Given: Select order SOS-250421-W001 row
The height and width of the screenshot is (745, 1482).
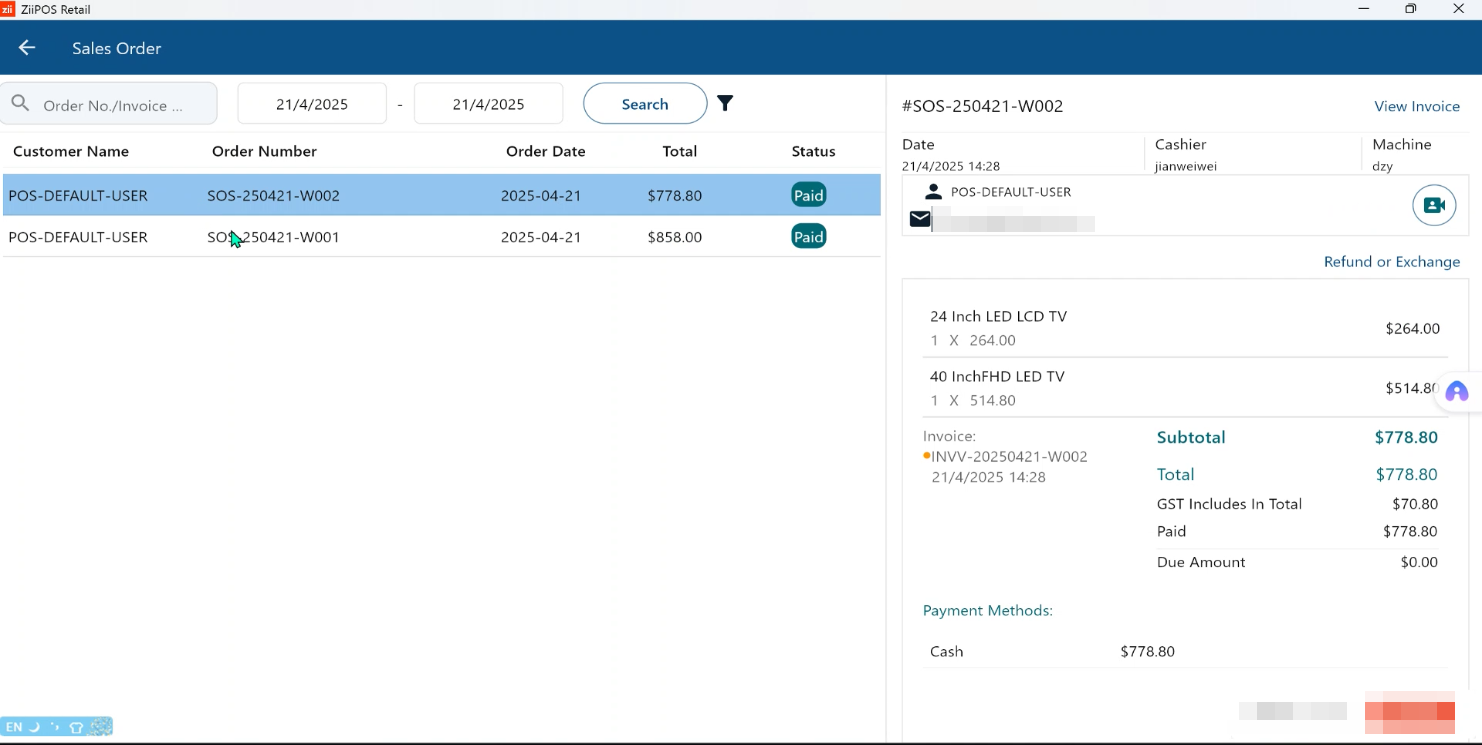Looking at the screenshot, I should [440, 237].
